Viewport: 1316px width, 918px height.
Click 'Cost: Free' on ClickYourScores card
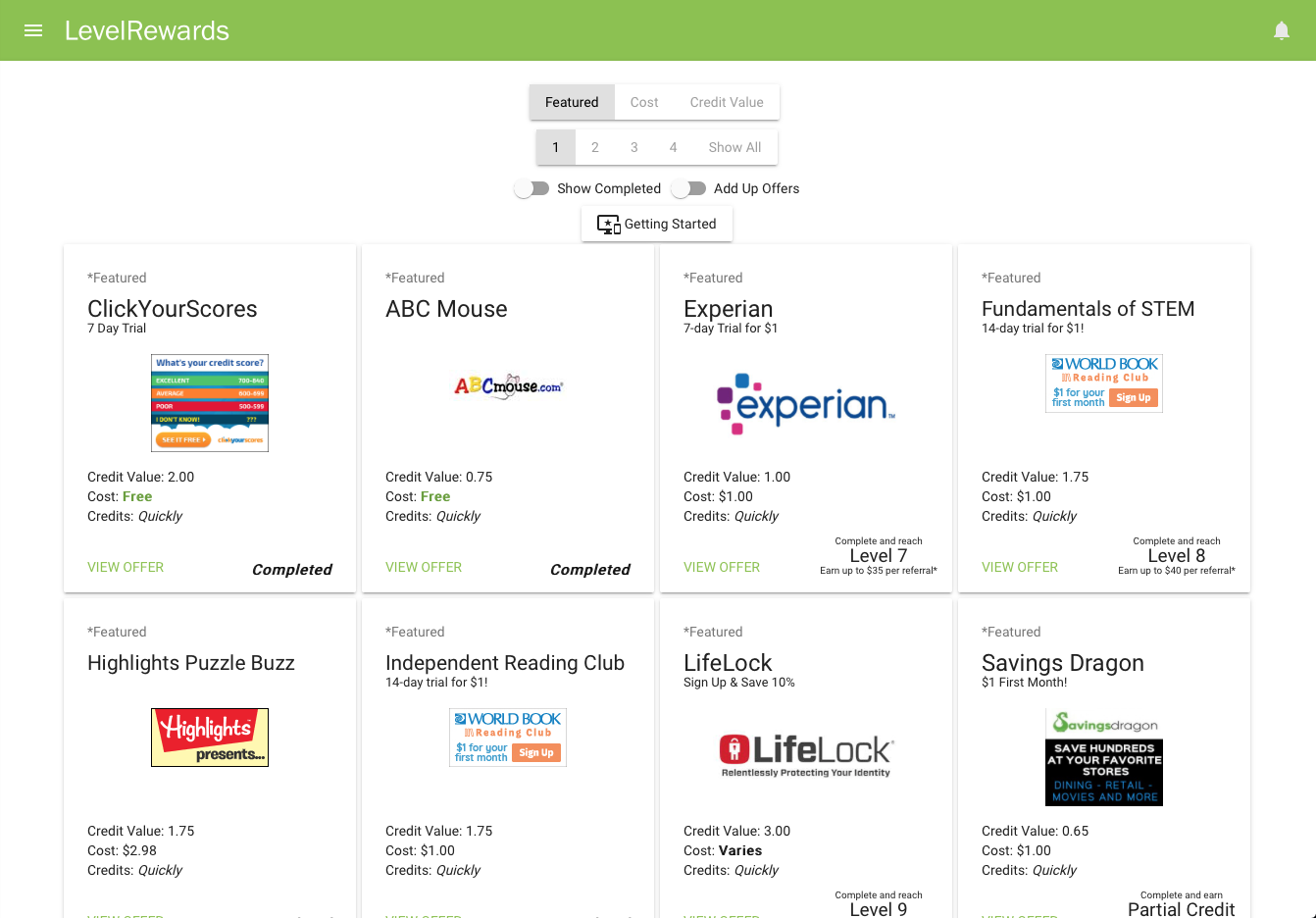tap(120, 496)
